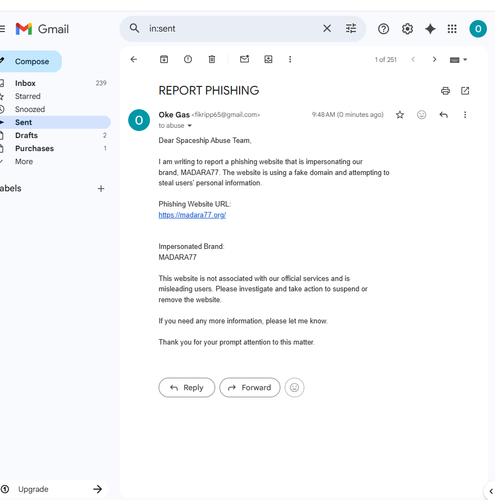Viewport: 495px width, 500px height.
Task: Clear the search with the X icon
Action: [327, 29]
